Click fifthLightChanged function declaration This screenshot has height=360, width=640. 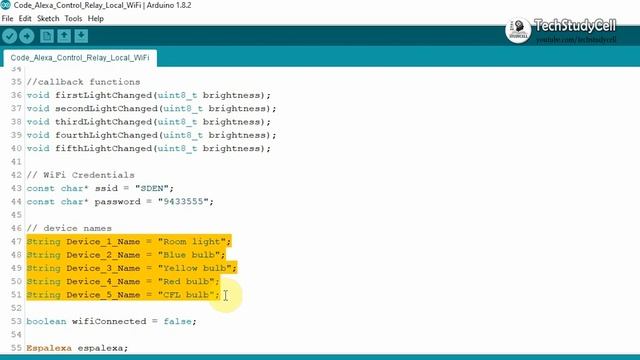click(x=149, y=149)
